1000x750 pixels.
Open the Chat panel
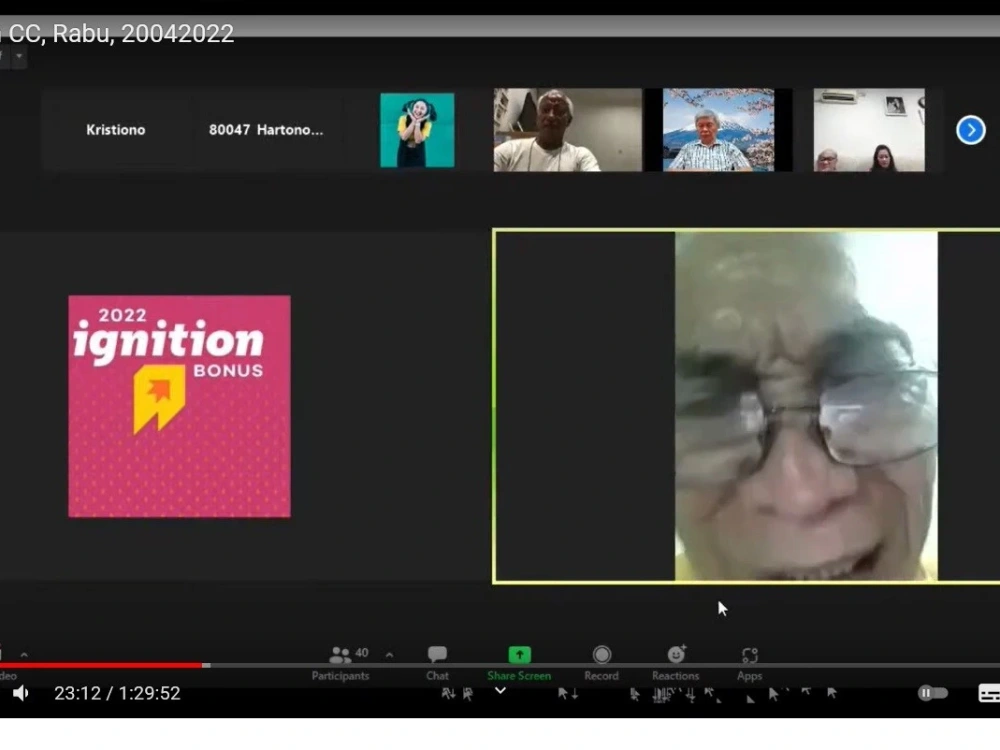coord(438,663)
